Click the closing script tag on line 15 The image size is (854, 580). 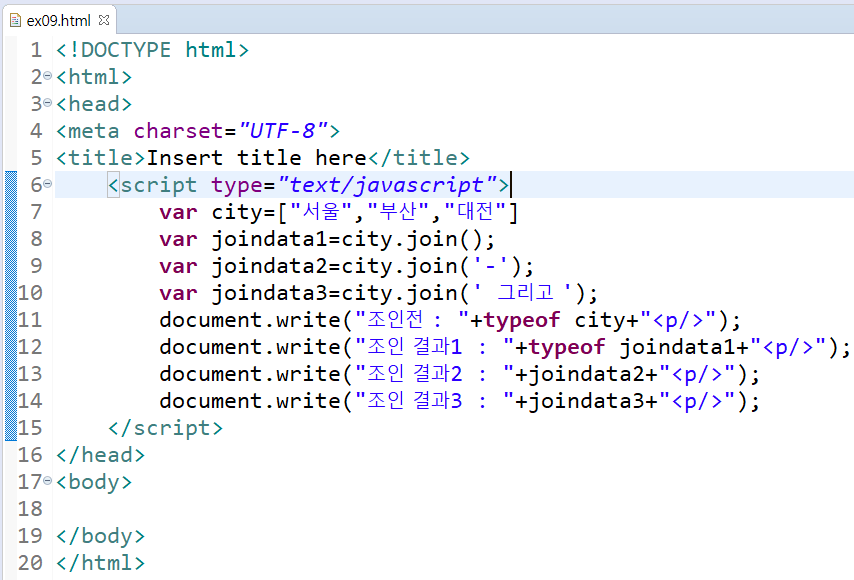click(x=166, y=428)
